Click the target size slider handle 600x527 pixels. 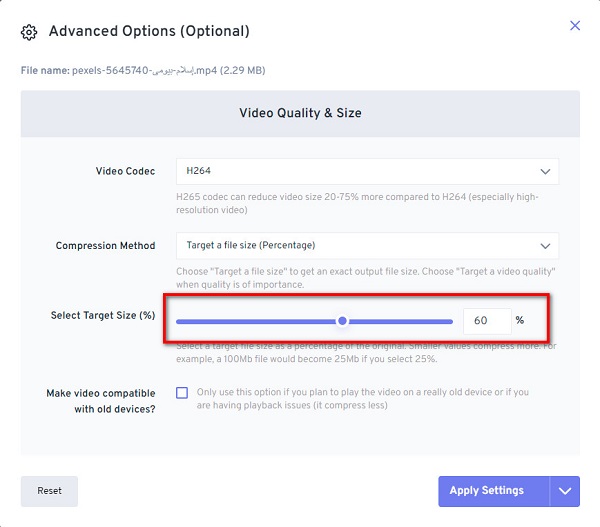(343, 321)
